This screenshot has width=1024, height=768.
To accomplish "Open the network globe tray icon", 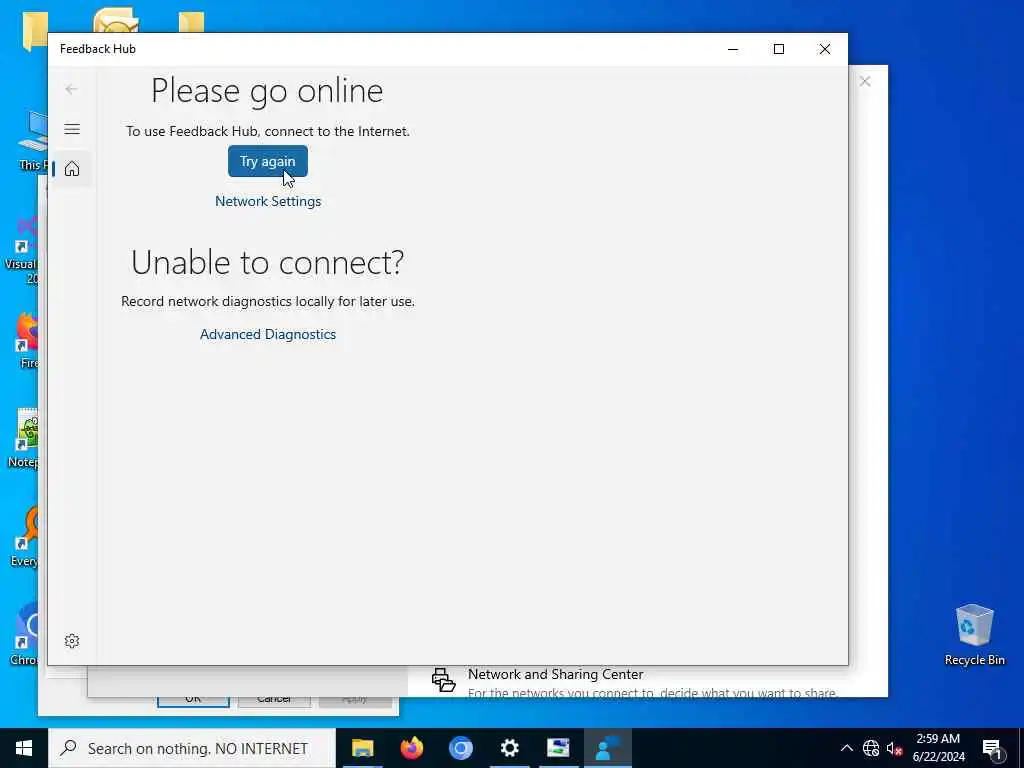I will (x=871, y=748).
